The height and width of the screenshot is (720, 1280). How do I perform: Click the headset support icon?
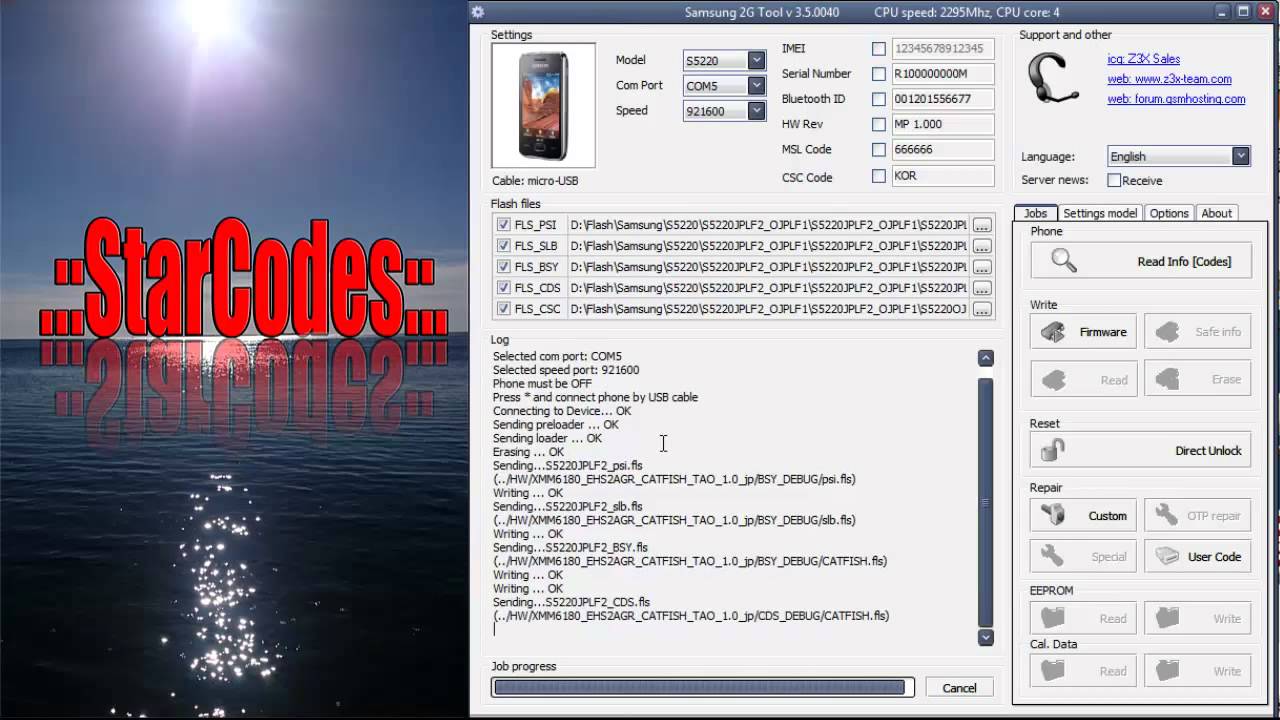pyautogui.click(x=1054, y=77)
